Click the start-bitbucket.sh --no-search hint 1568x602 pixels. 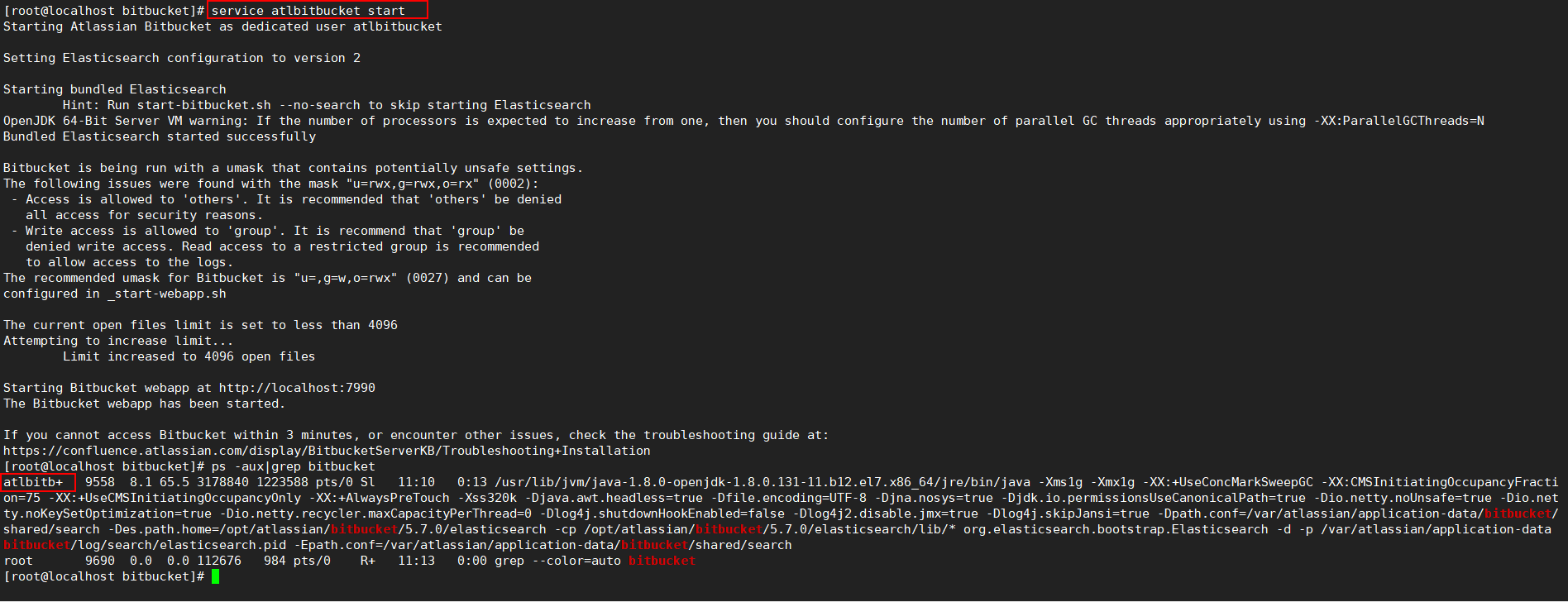249,105
